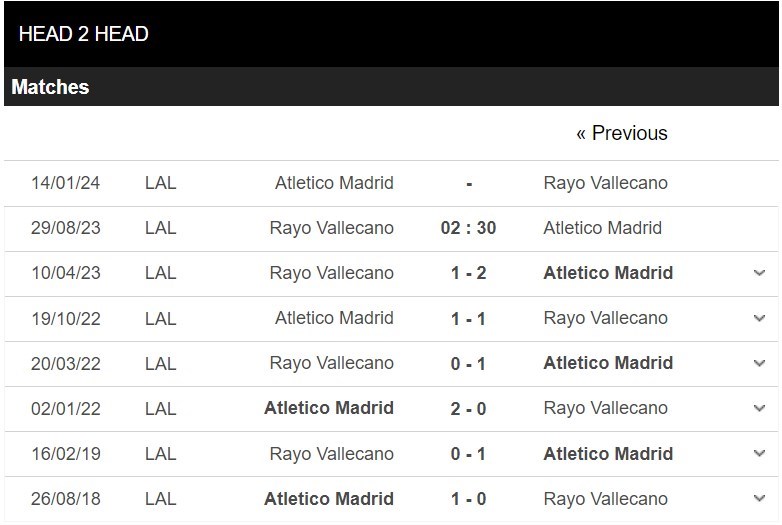
Task: Expand the 10/04/23 match details chevron
Action: click(x=759, y=273)
